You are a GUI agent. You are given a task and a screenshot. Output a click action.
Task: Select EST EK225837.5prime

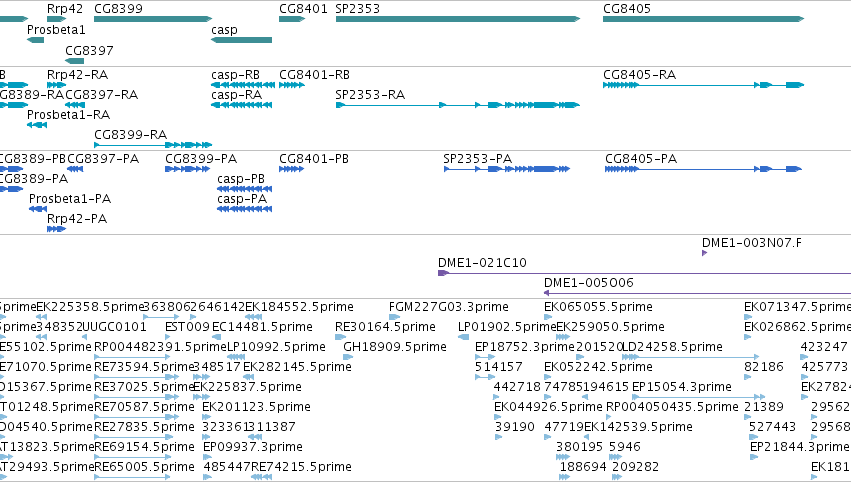247,388
